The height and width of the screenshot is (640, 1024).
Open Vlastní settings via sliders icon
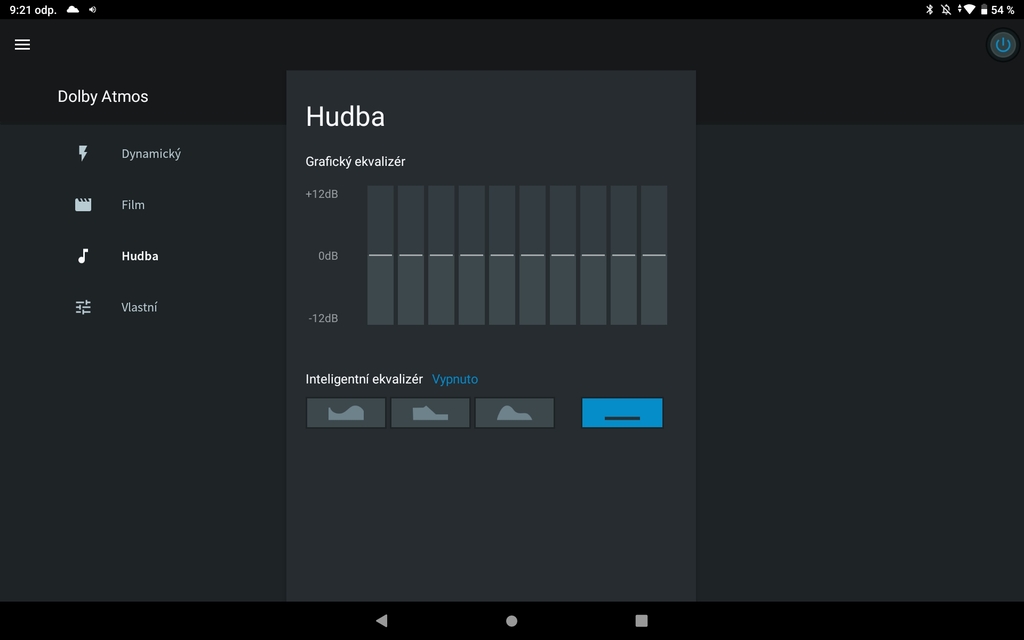(x=82, y=307)
